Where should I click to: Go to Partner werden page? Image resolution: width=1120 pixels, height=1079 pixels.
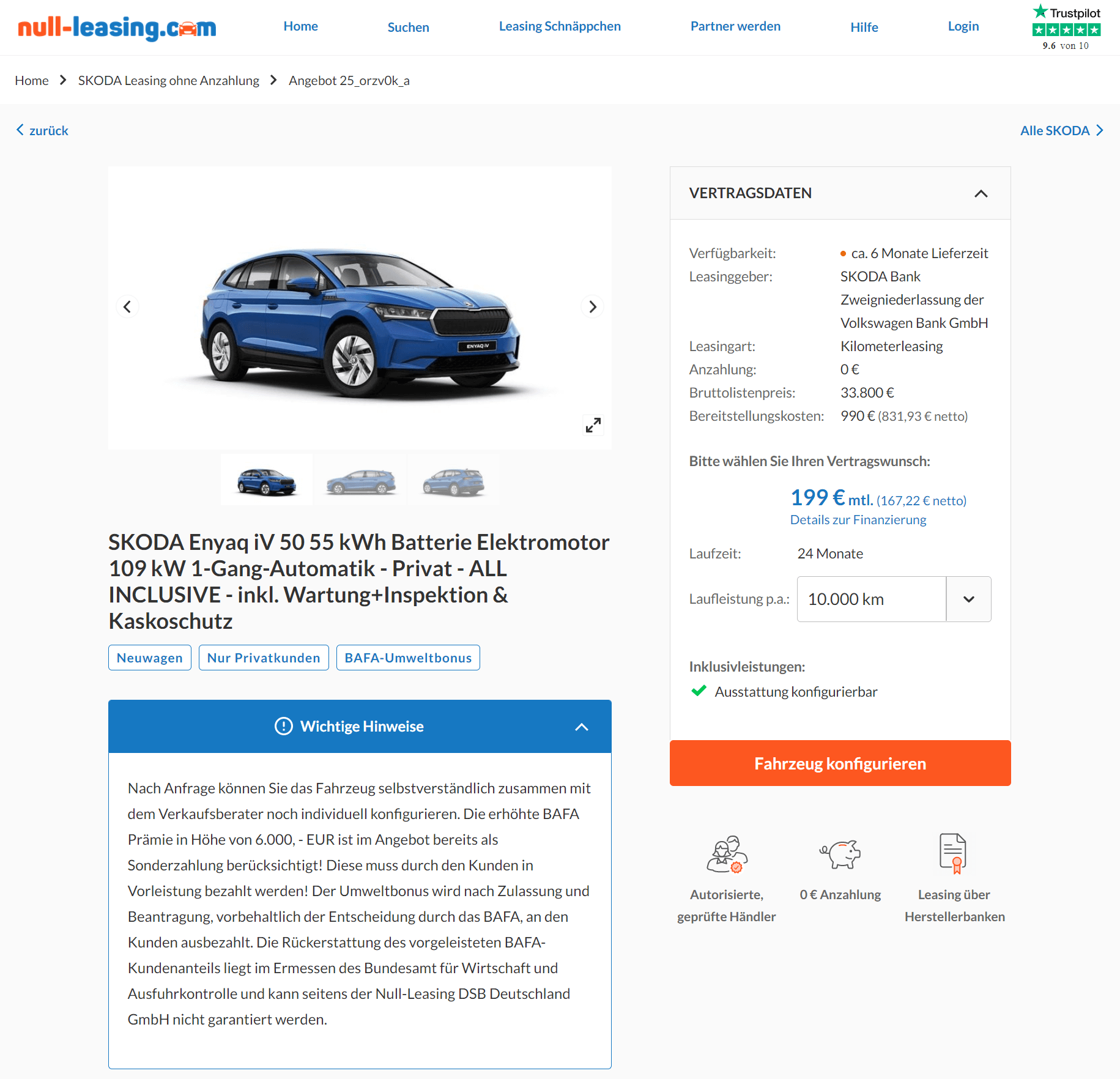click(735, 26)
